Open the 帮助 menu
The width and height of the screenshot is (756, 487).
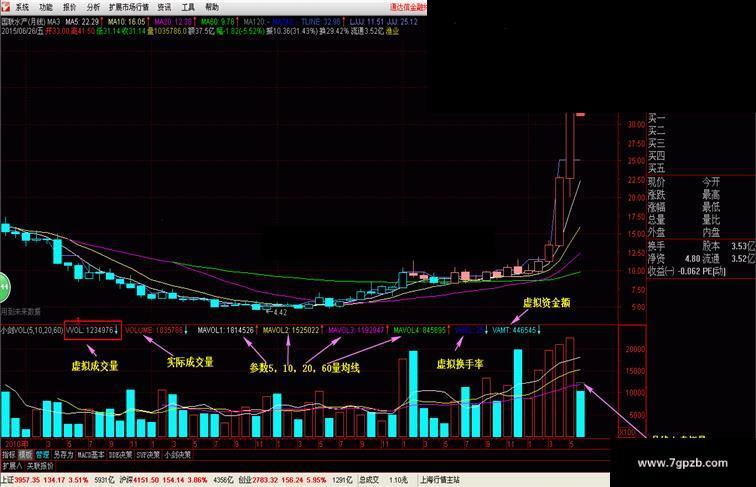pos(212,7)
